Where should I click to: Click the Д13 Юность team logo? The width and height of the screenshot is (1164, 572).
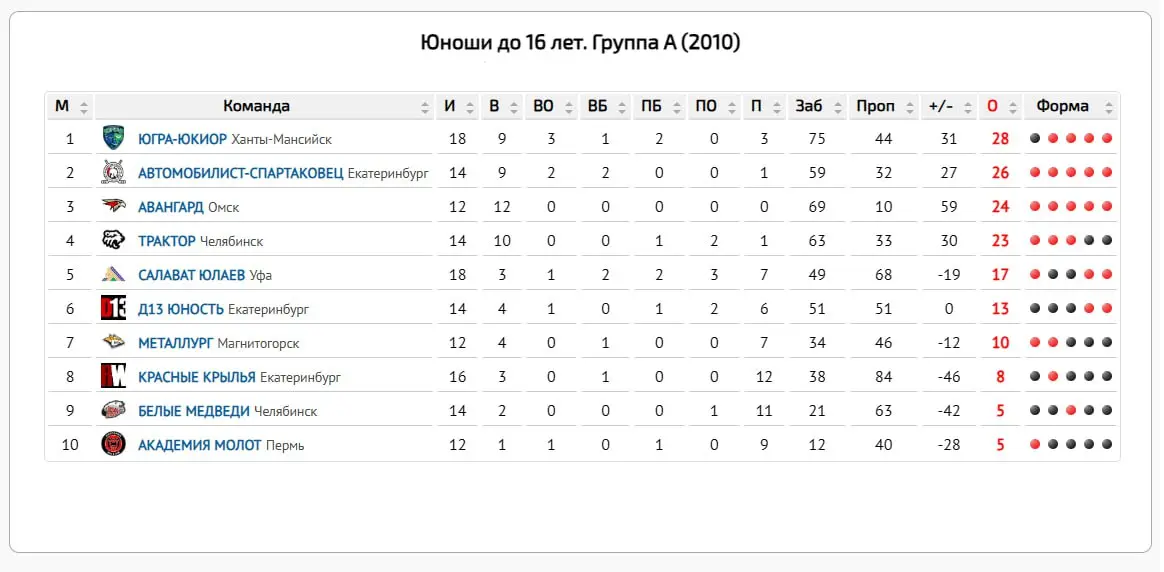[113, 308]
